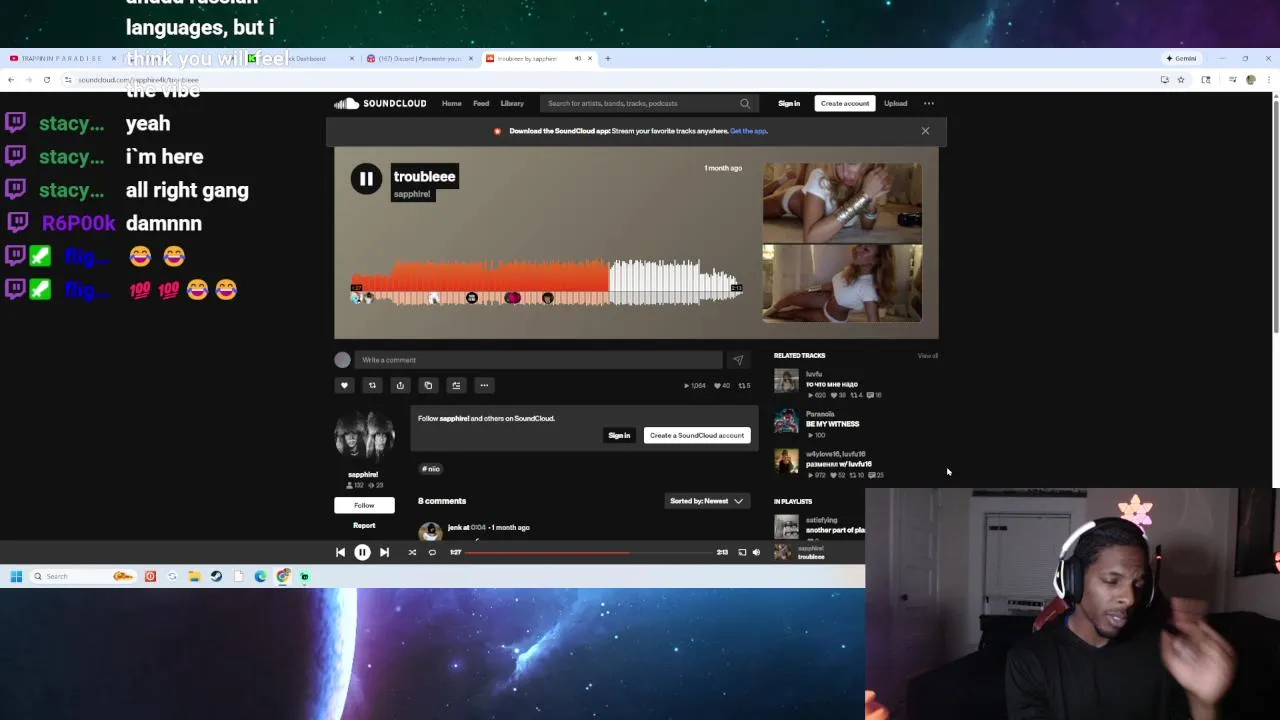
Task: Click the Write a comment field
Action: 538,360
